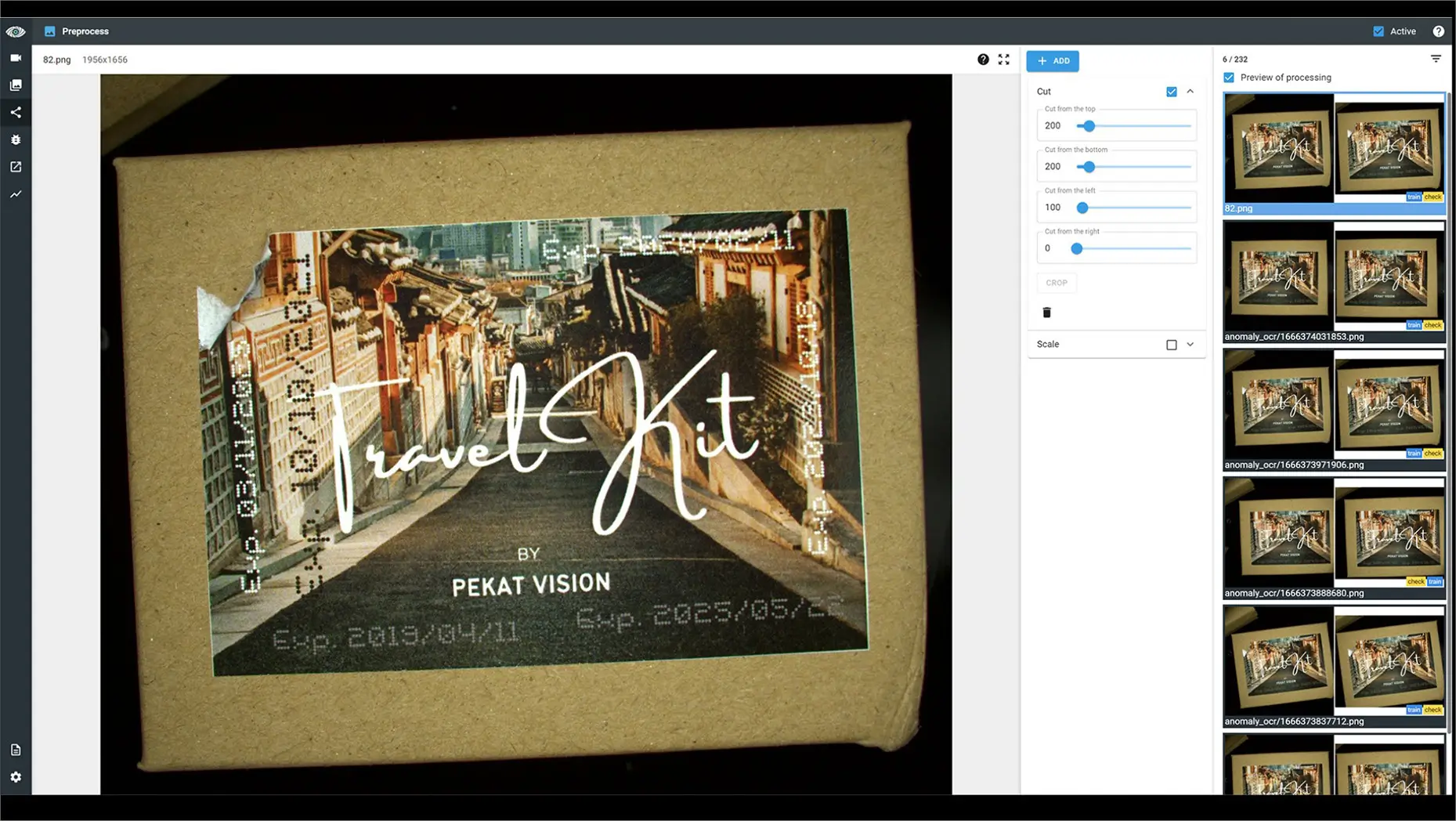Open the images gallery sidebar icon

pos(16,85)
